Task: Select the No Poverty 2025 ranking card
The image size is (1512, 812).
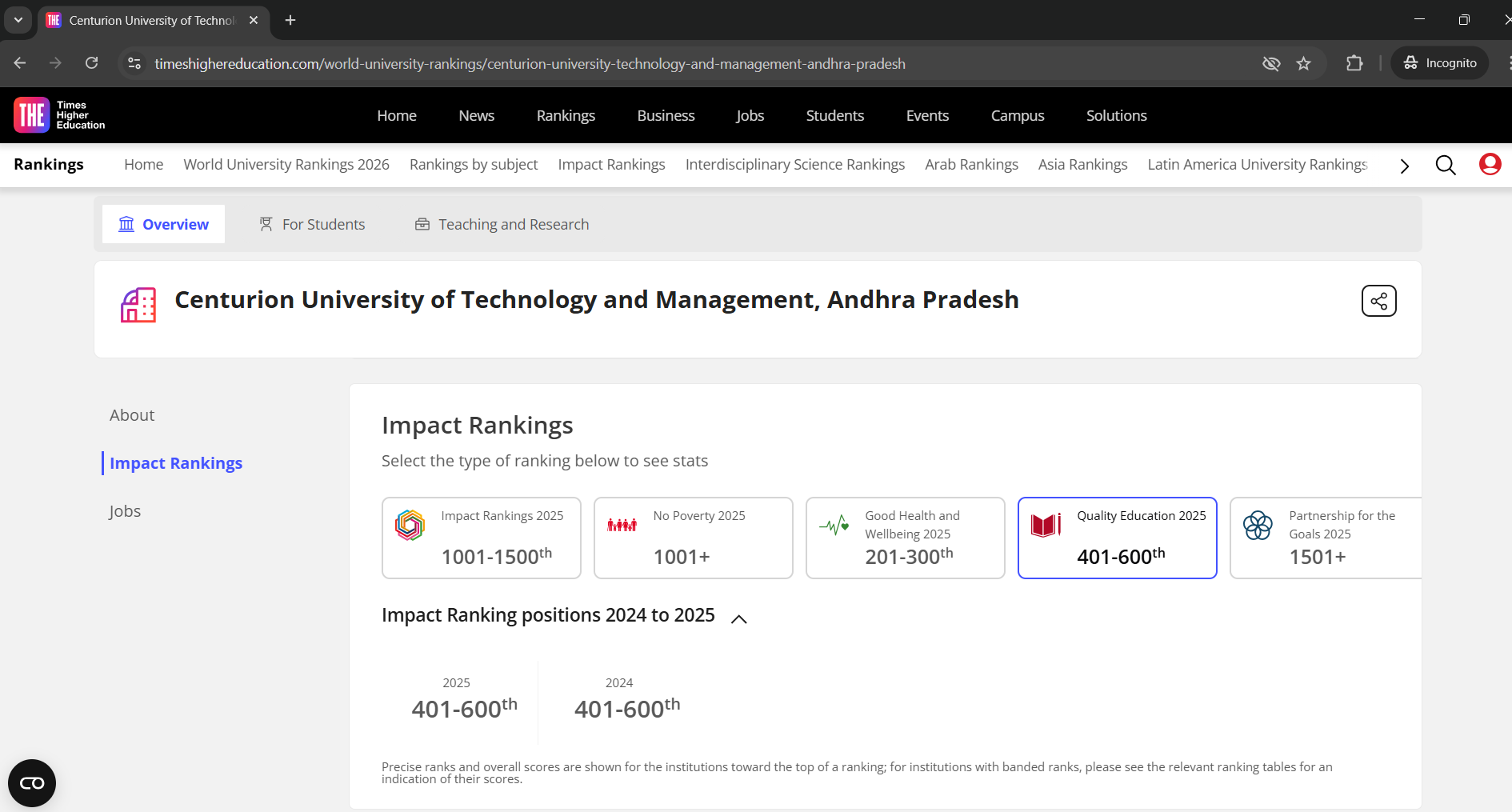Action: pyautogui.click(x=693, y=538)
